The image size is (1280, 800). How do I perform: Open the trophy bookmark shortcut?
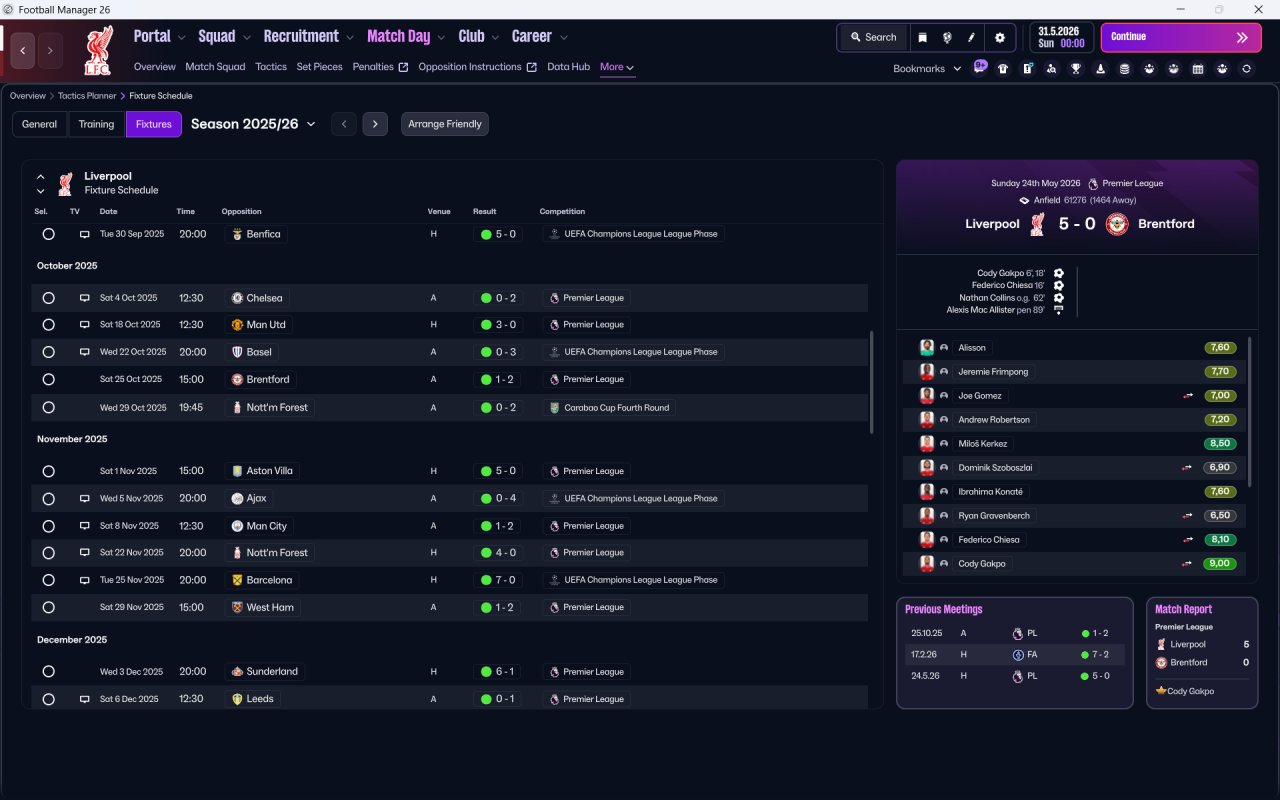click(x=1076, y=69)
